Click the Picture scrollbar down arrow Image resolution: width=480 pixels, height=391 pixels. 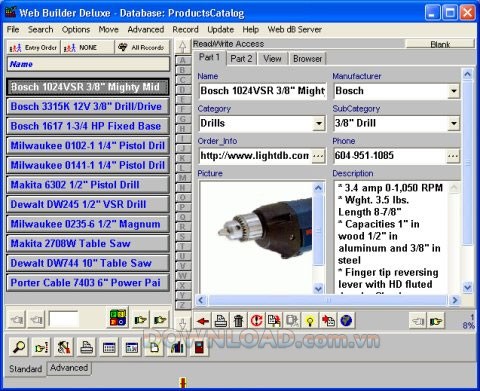click(318, 288)
